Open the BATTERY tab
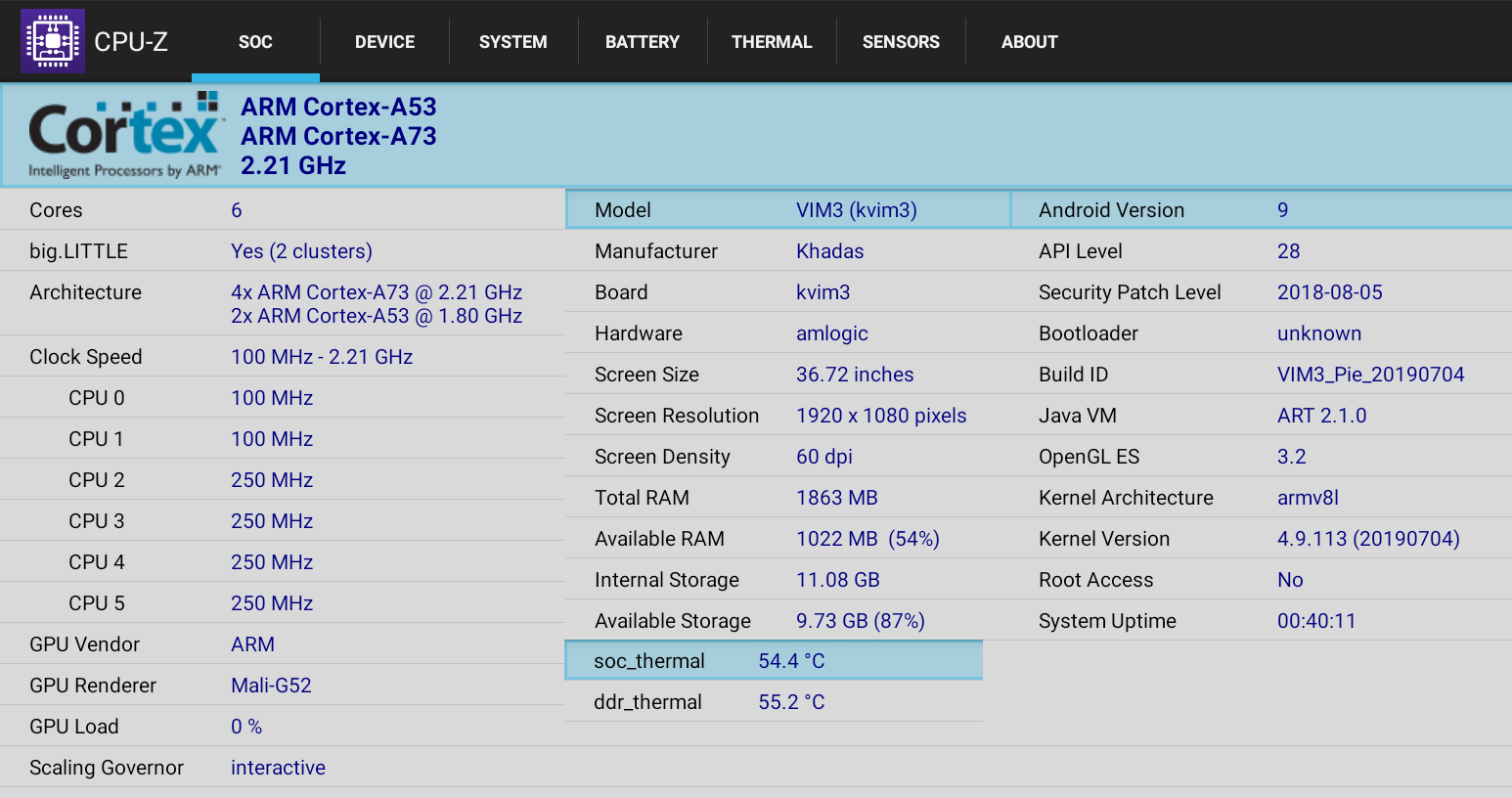1512x798 pixels. pyautogui.click(x=642, y=41)
